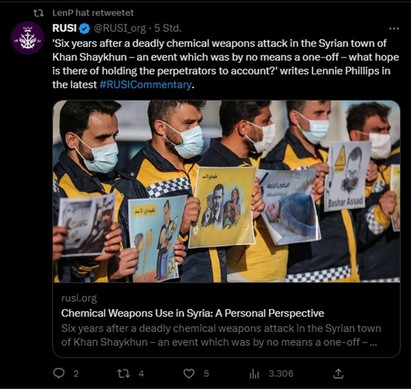Open the @RUSI_org handle
This screenshot has width=411, height=389.
pyautogui.click(x=119, y=29)
